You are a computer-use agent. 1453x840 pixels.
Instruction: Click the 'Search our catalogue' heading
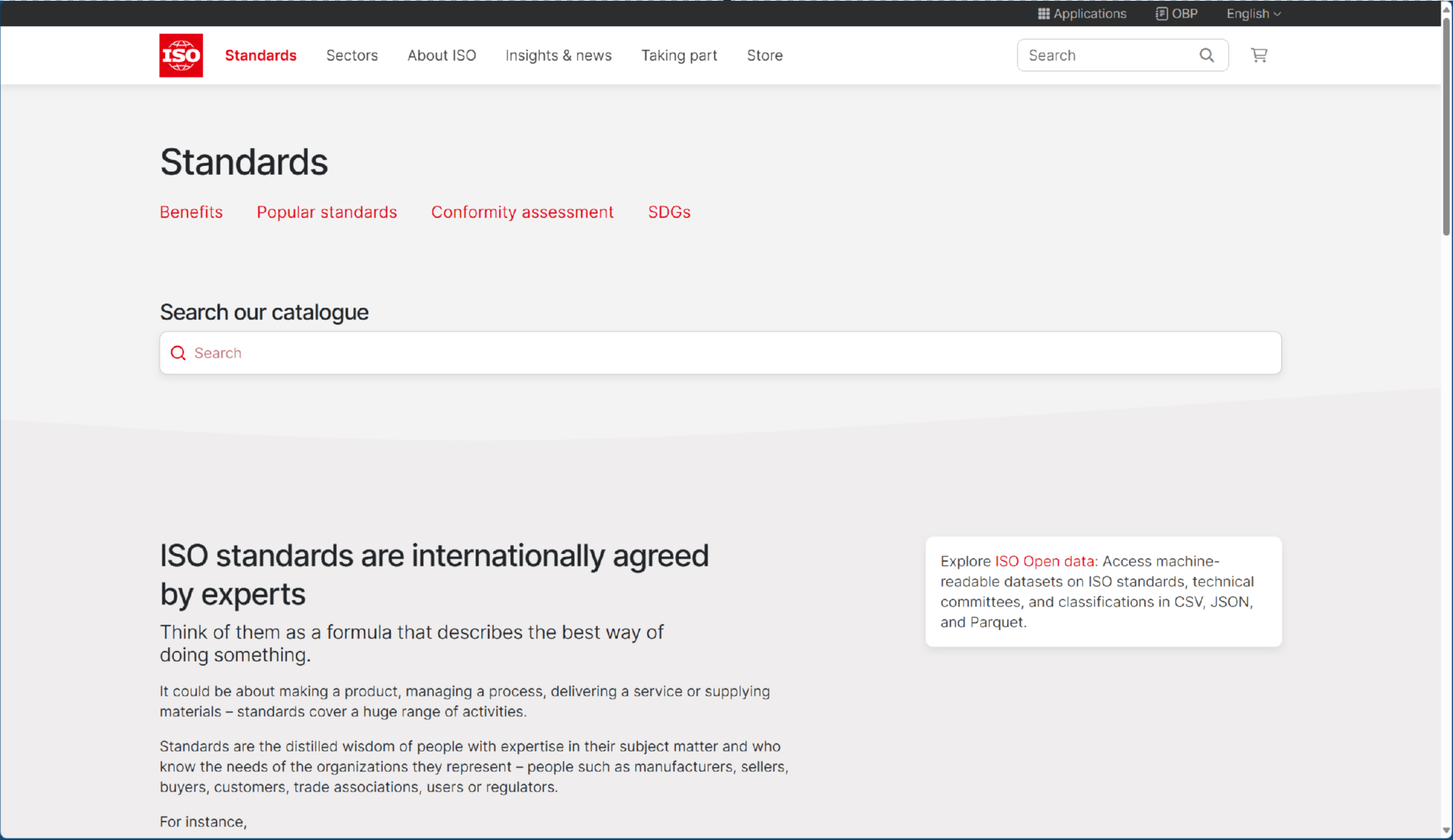pos(264,312)
